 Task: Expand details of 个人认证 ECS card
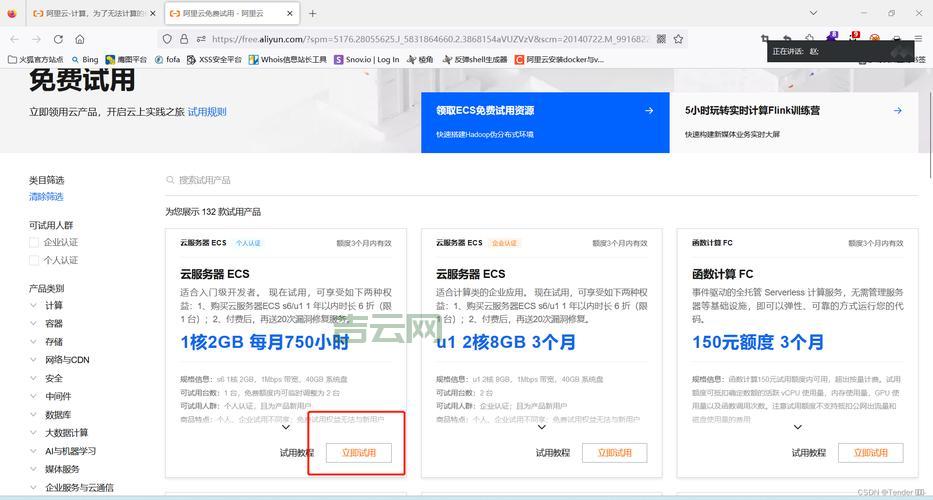tap(286, 427)
